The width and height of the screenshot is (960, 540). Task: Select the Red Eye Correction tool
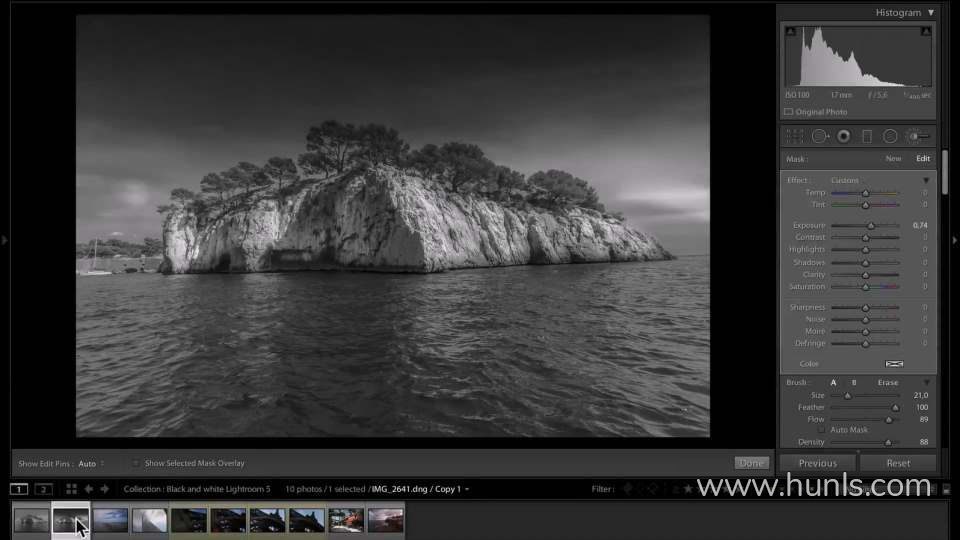point(844,137)
